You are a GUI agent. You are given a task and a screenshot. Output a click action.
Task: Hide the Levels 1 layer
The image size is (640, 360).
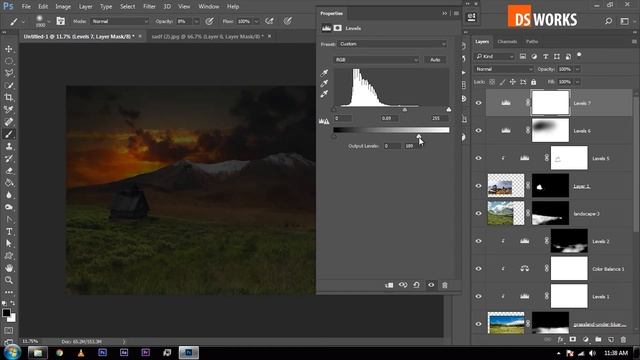478,296
